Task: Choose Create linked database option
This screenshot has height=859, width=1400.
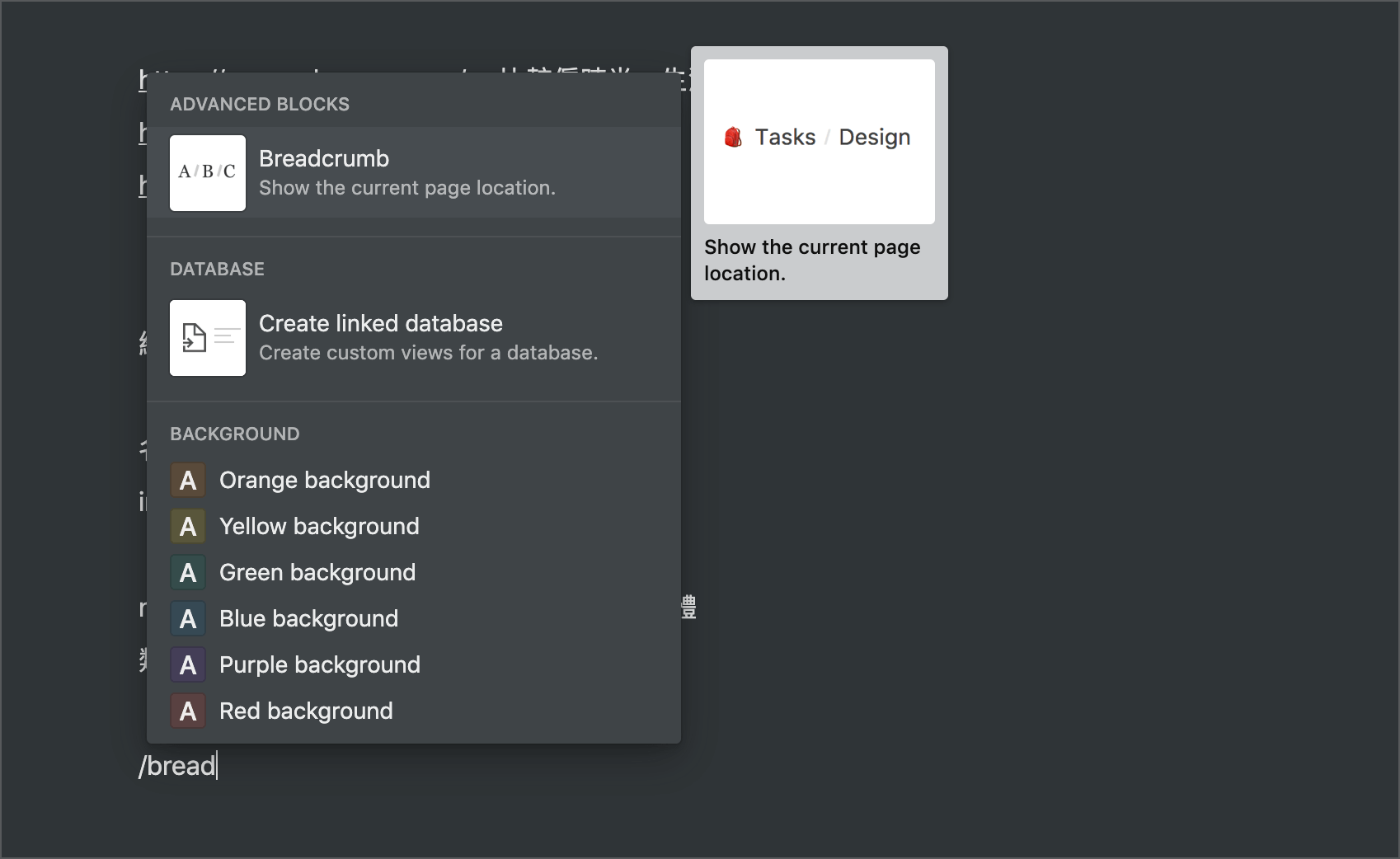Action: pyautogui.click(x=414, y=338)
